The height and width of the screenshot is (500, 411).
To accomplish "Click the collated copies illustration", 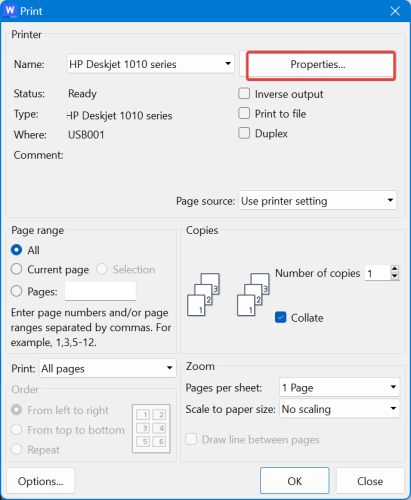I will pyautogui.click(x=229, y=294).
